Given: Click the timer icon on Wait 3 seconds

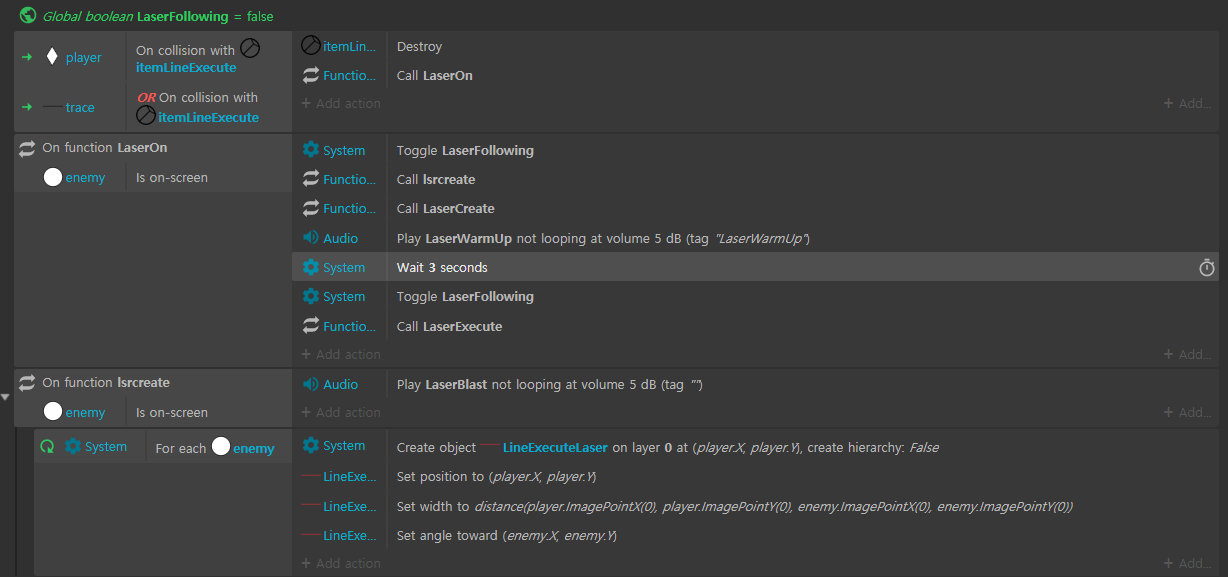Looking at the screenshot, I should click(1207, 268).
